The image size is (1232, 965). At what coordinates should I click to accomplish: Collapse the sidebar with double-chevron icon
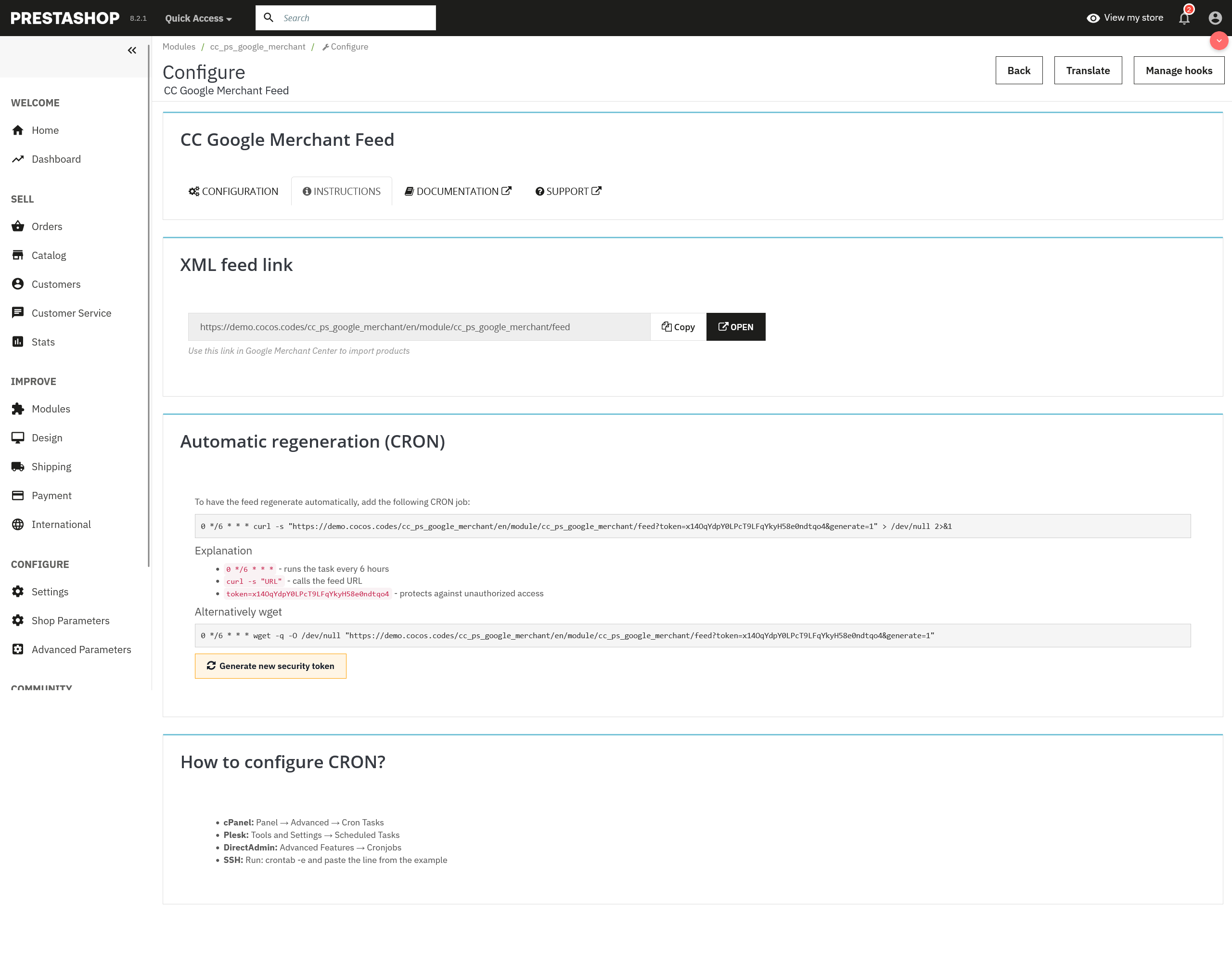coord(131,50)
